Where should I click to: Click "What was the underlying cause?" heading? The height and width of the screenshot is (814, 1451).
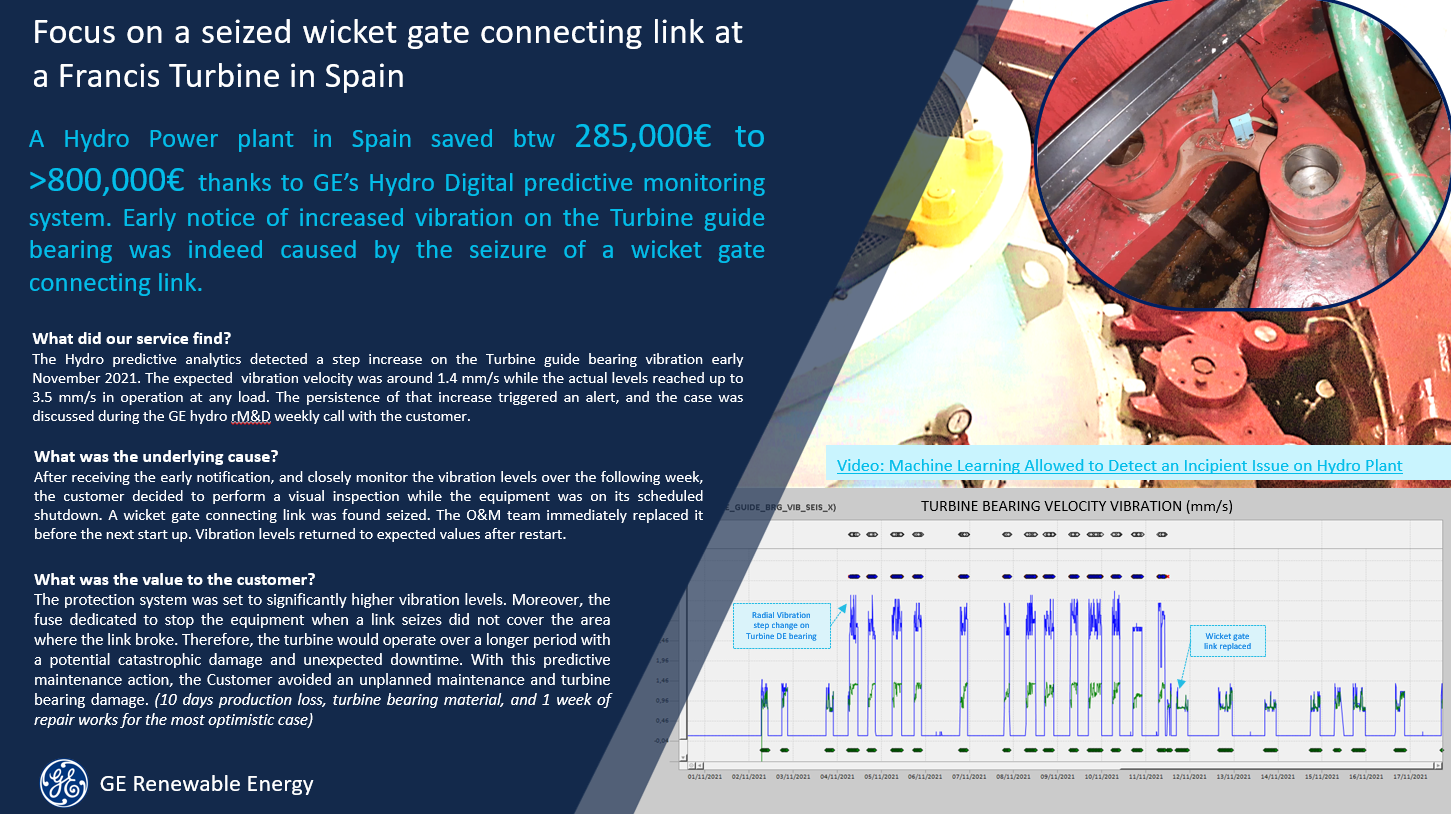coord(156,457)
